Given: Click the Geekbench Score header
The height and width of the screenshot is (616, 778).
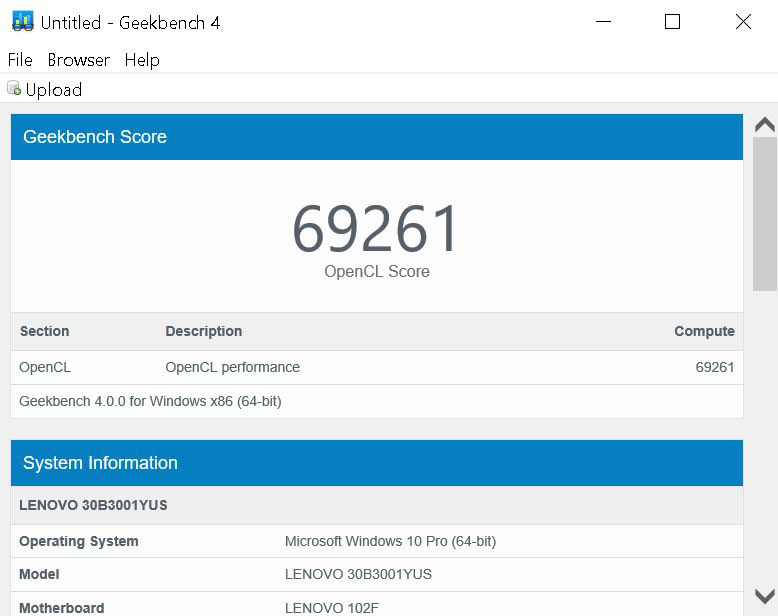Looking at the screenshot, I should (377, 137).
